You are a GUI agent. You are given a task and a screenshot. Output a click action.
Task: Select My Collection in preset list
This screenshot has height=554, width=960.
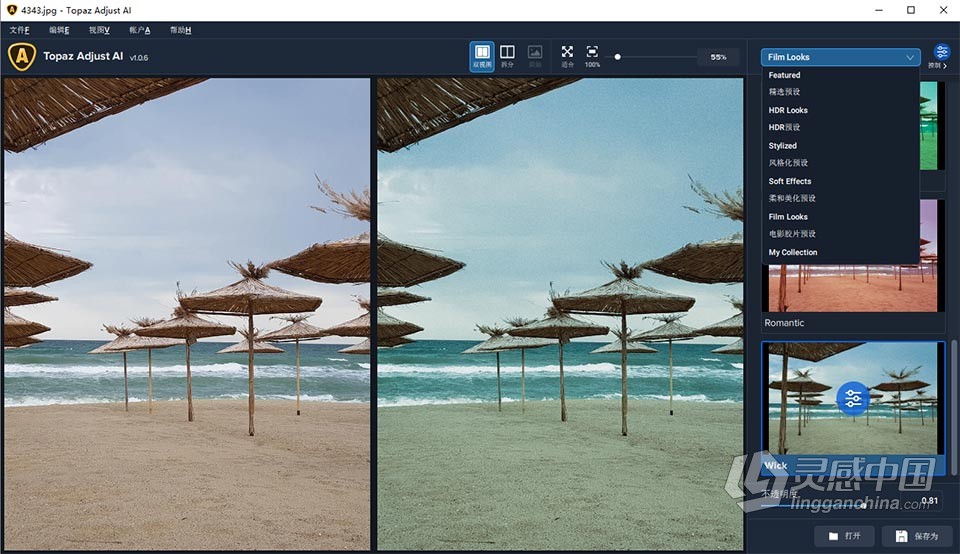[793, 252]
